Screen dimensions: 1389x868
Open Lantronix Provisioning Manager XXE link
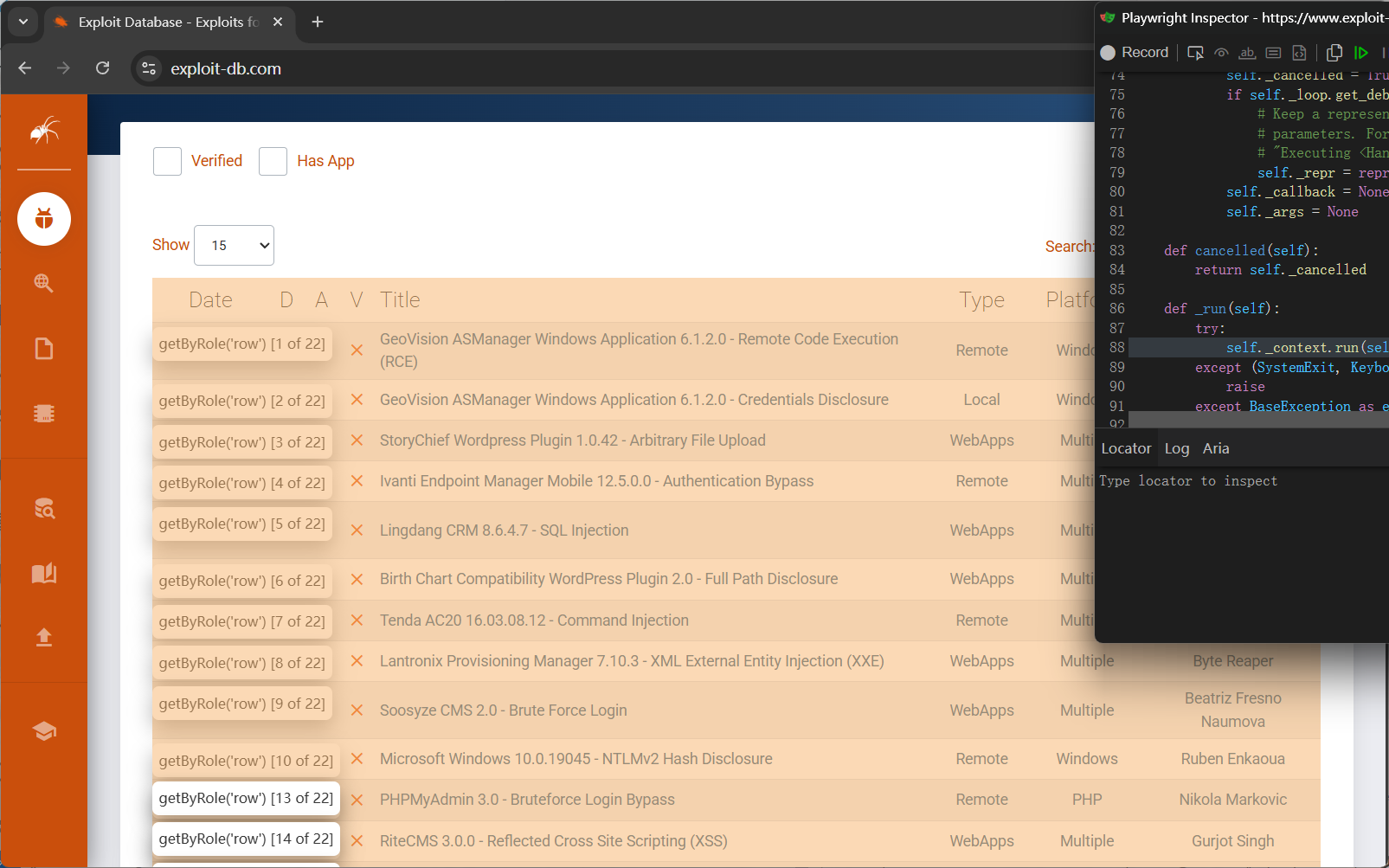pos(632,661)
